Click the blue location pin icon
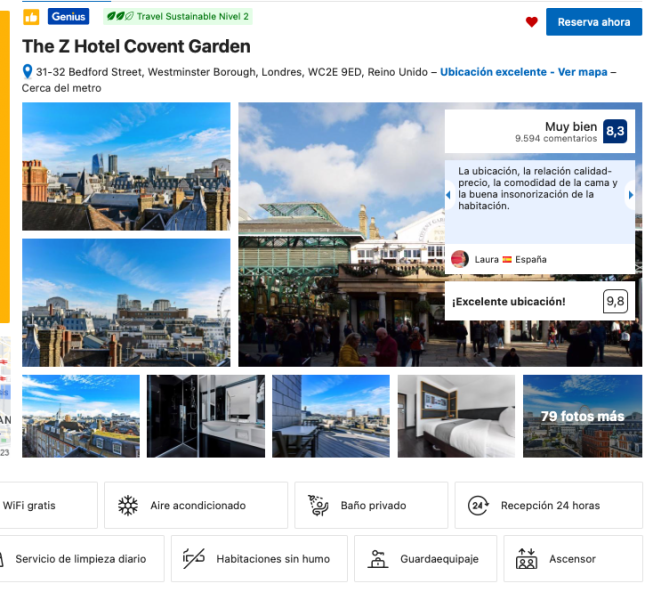This screenshot has width=653, height=600. coord(27,72)
